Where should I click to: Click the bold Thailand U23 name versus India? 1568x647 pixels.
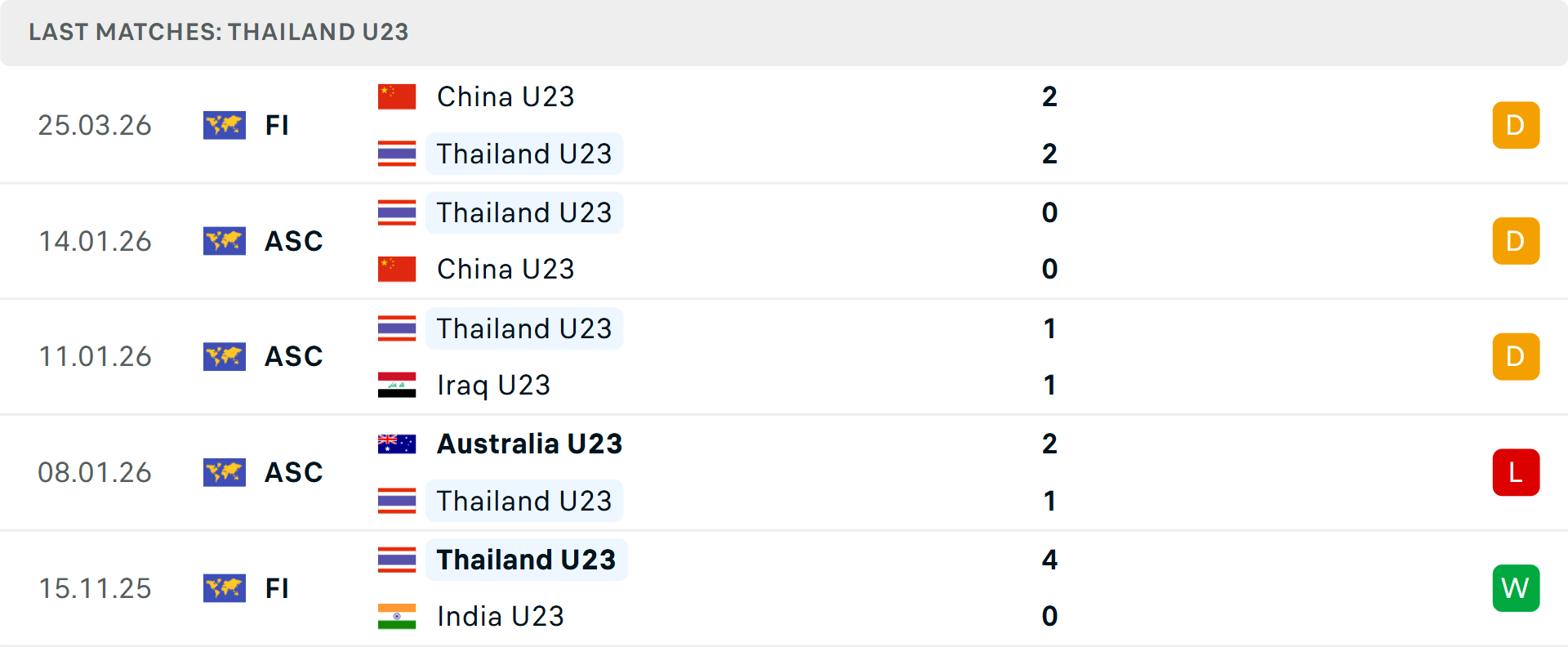tap(526, 560)
